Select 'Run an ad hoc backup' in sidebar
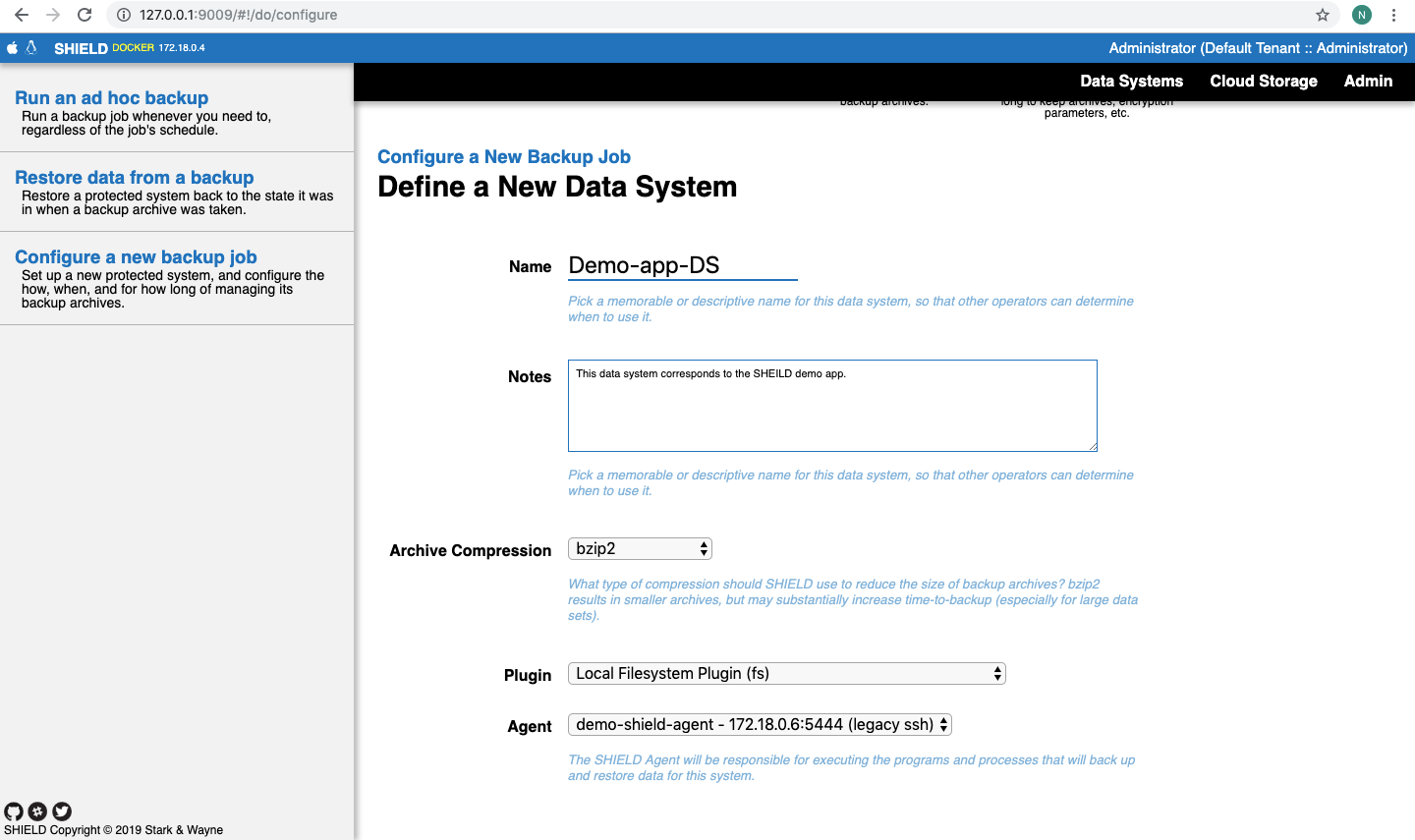 tap(112, 98)
